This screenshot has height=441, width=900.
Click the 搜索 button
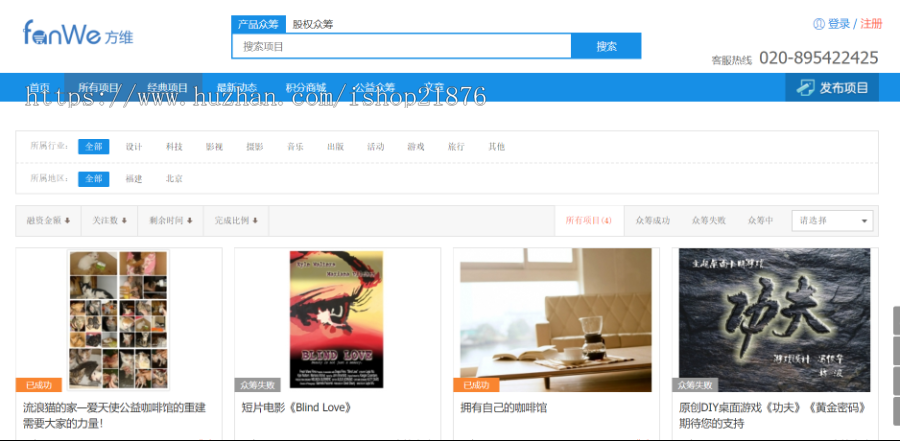pos(606,46)
